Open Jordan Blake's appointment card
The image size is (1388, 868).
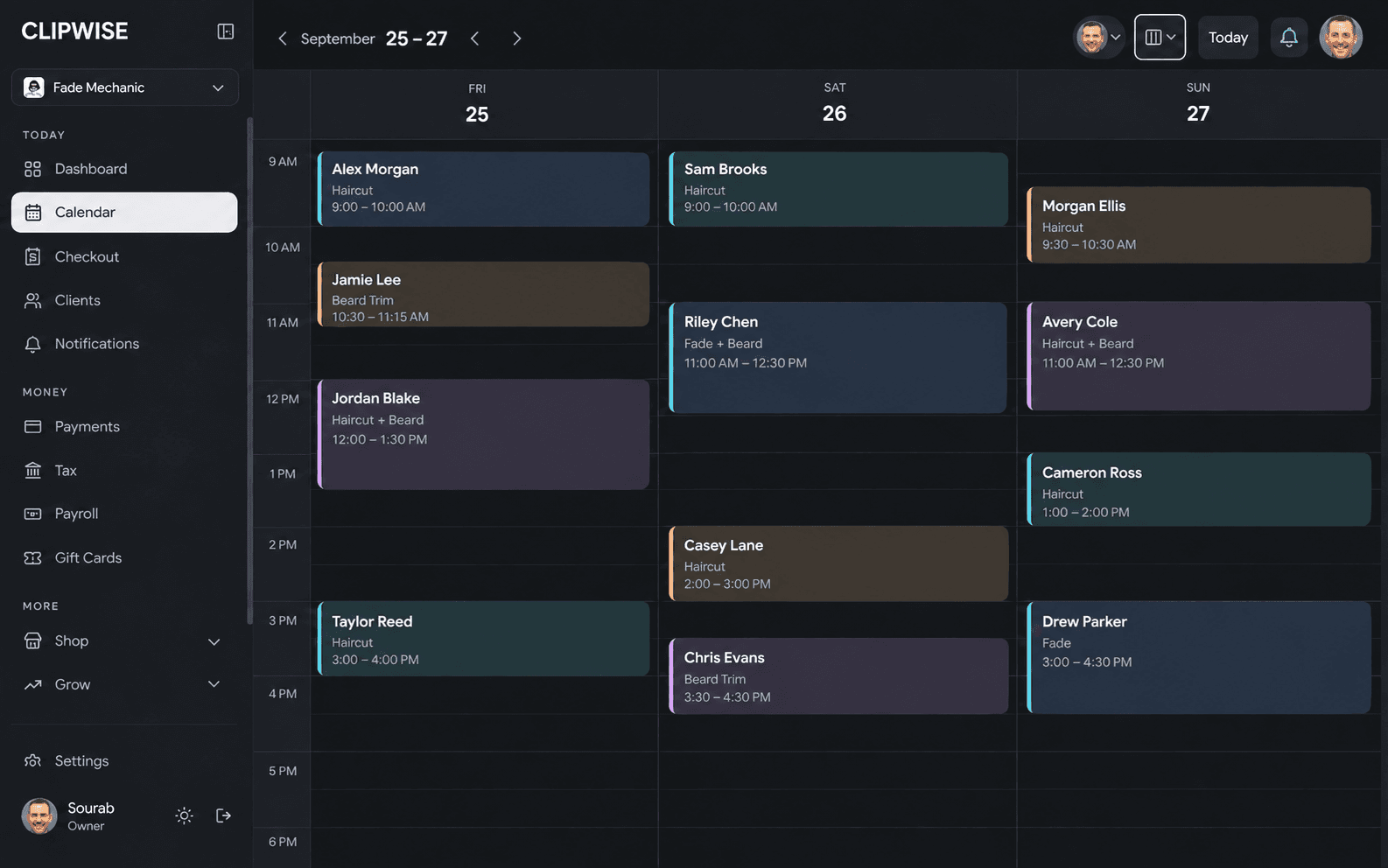coord(483,434)
